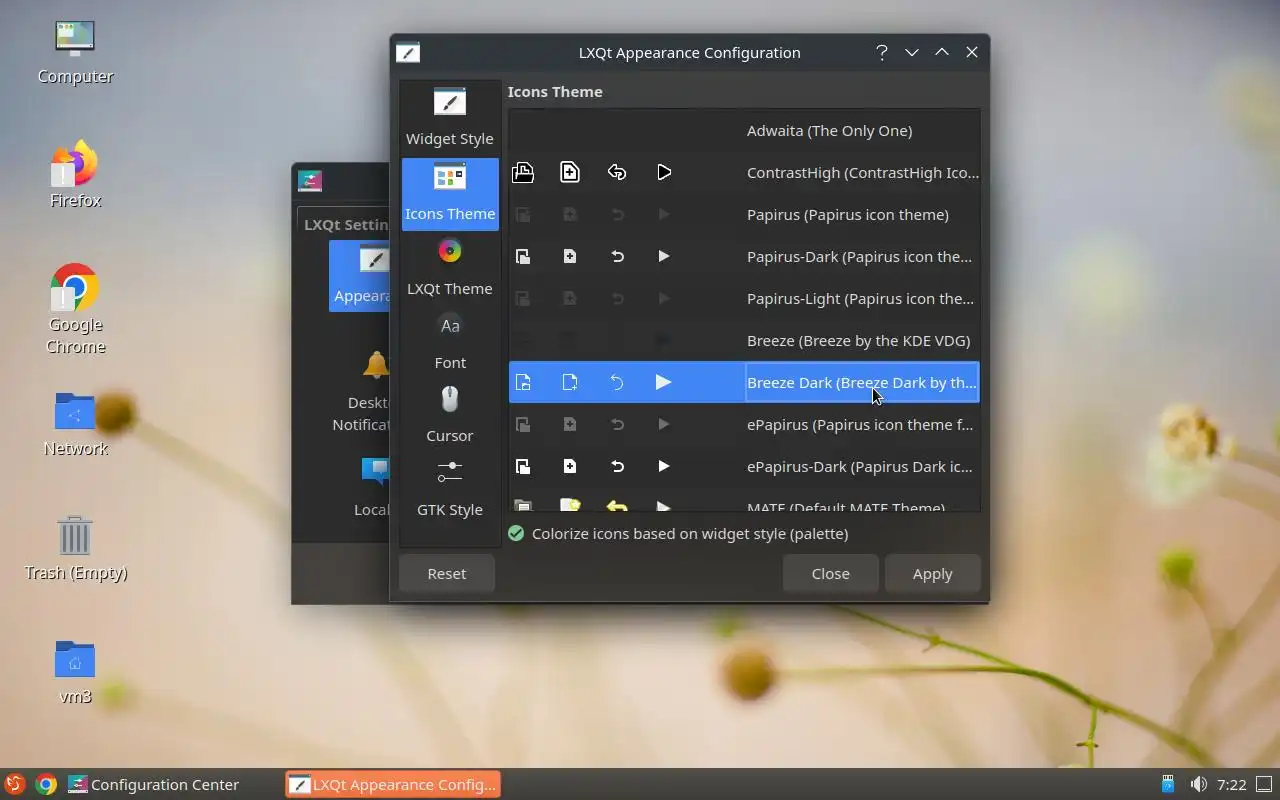Select Adwaita (The Only One) icon theme
The height and width of the screenshot is (800, 1280).
click(x=744, y=130)
